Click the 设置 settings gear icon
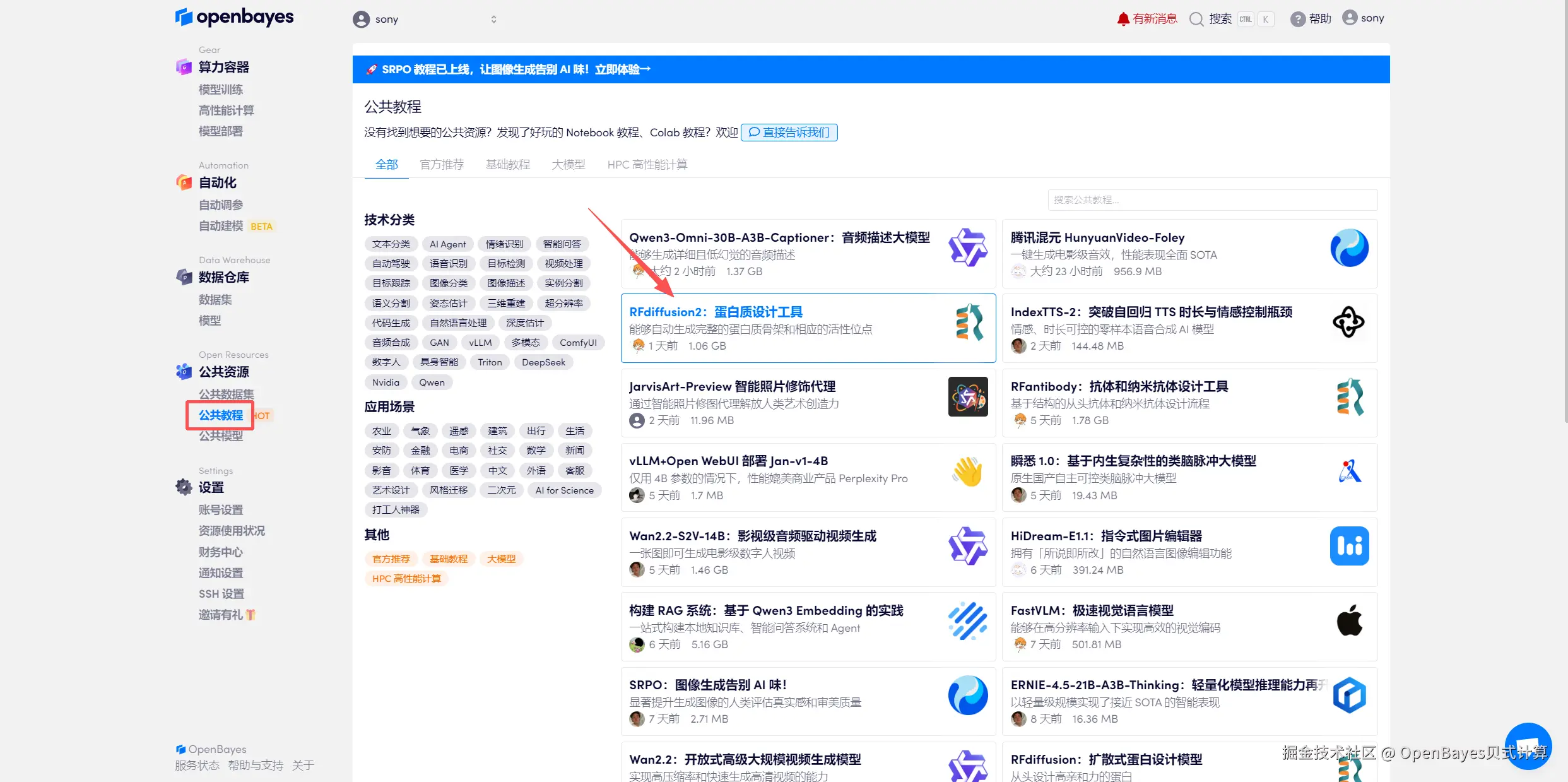1568x782 pixels. (x=183, y=487)
